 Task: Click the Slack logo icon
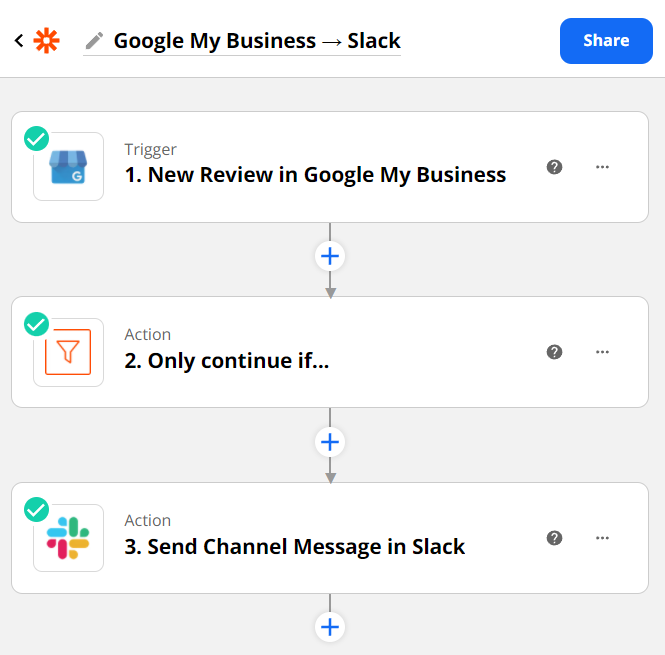(68, 538)
